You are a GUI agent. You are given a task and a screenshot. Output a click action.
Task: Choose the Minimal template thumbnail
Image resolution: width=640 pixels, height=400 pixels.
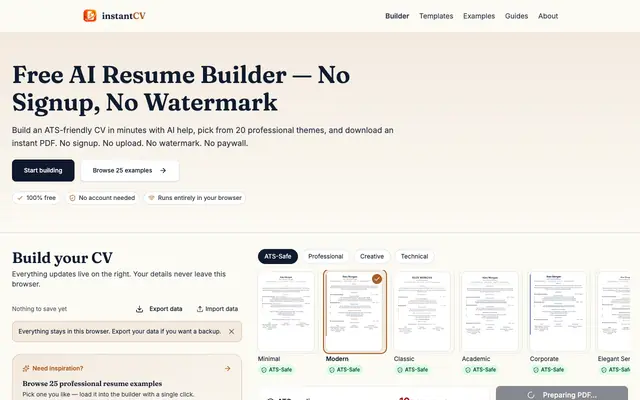(286, 311)
